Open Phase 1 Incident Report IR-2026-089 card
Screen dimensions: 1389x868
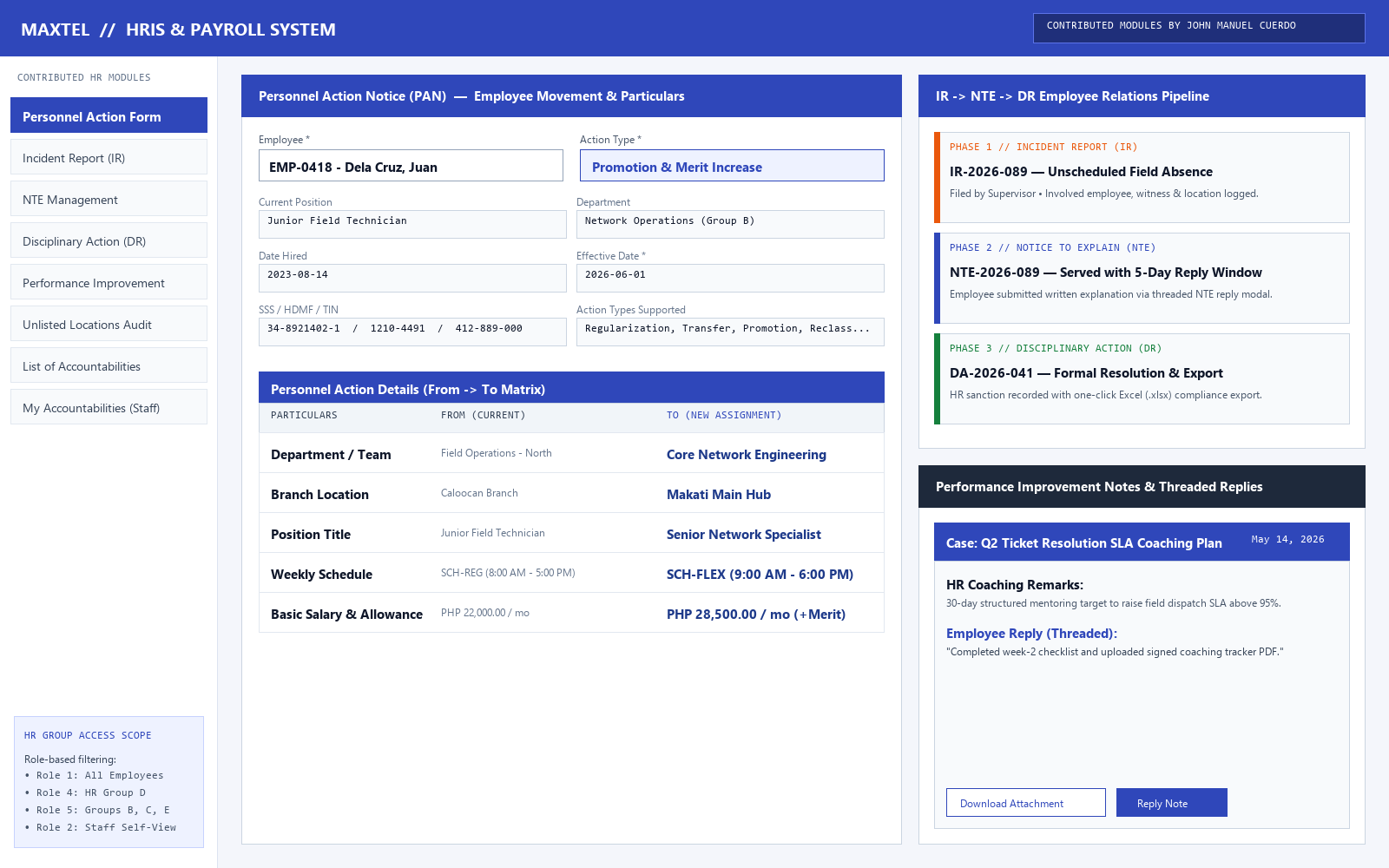tap(1142, 177)
